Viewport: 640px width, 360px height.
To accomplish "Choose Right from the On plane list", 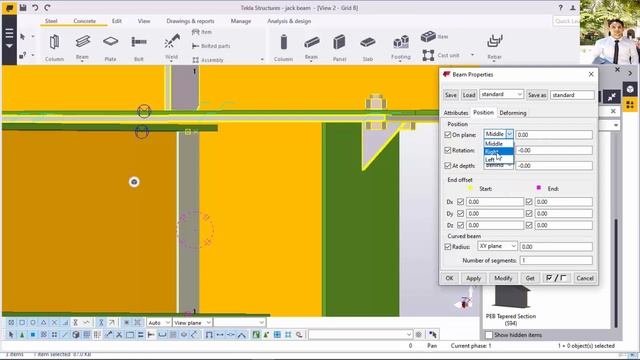I will pyautogui.click(x=498, y=151).
